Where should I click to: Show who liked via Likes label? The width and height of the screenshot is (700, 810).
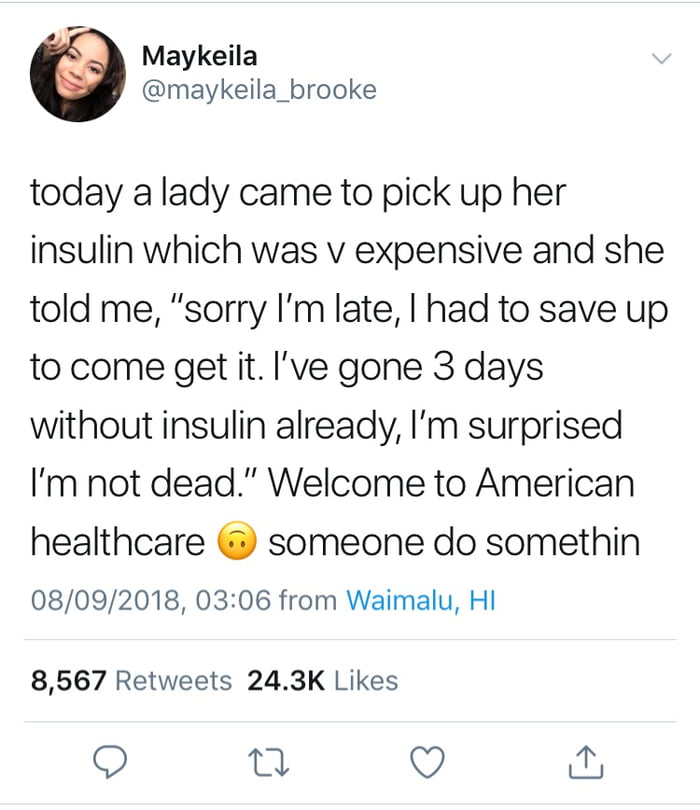point(366,681)
